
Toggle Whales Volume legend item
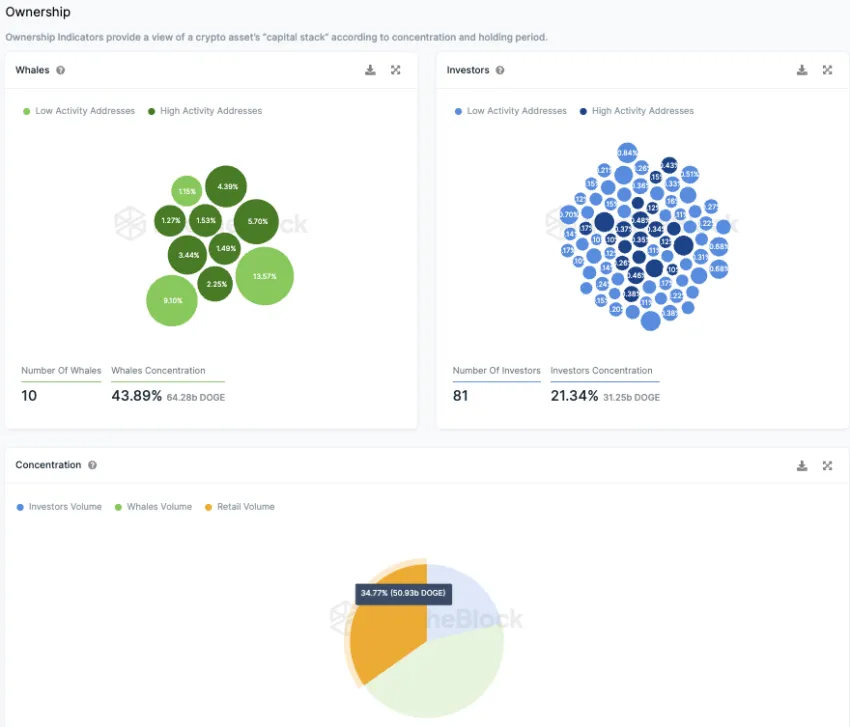[x=153, y=507]
